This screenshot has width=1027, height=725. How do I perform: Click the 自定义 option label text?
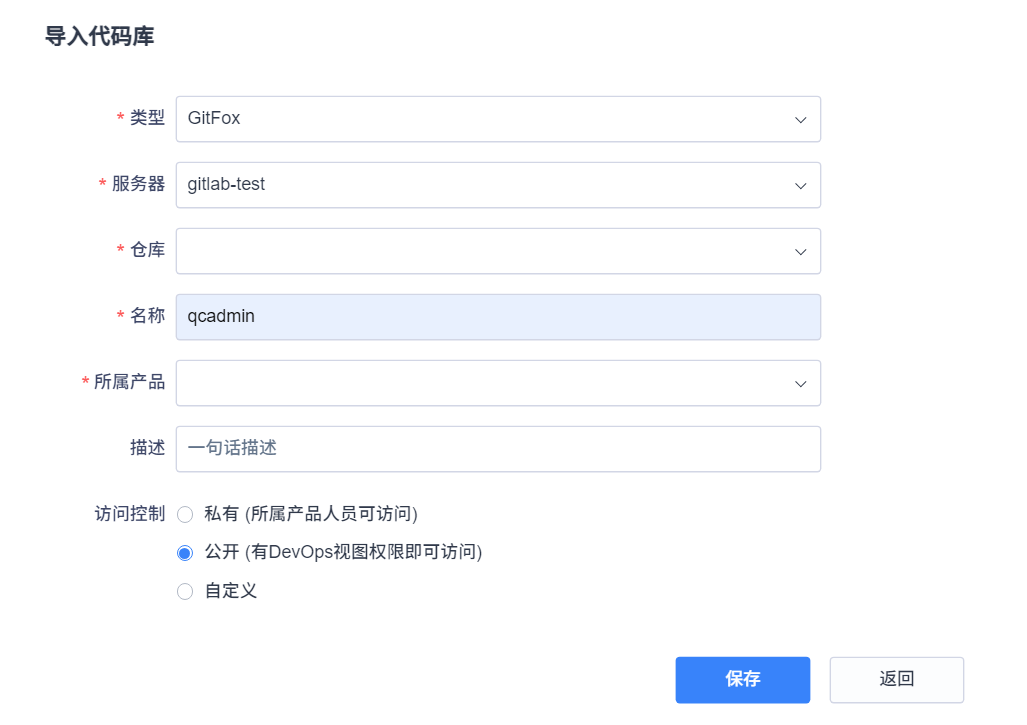tap(231, 591)
